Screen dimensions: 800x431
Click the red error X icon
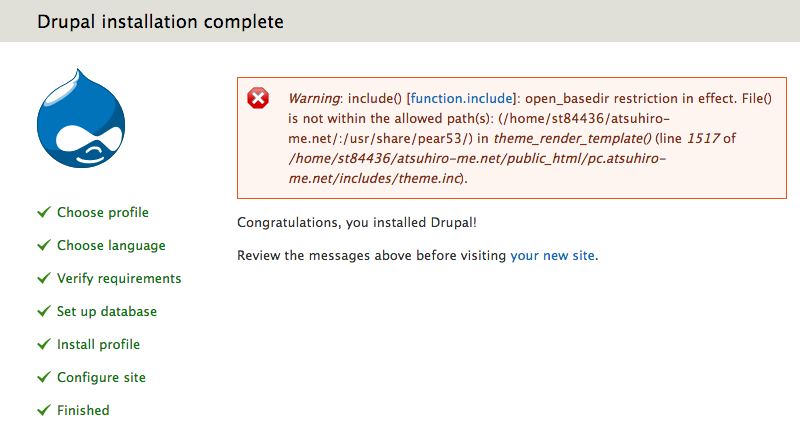pyautogui.click(x=258, y=98)
